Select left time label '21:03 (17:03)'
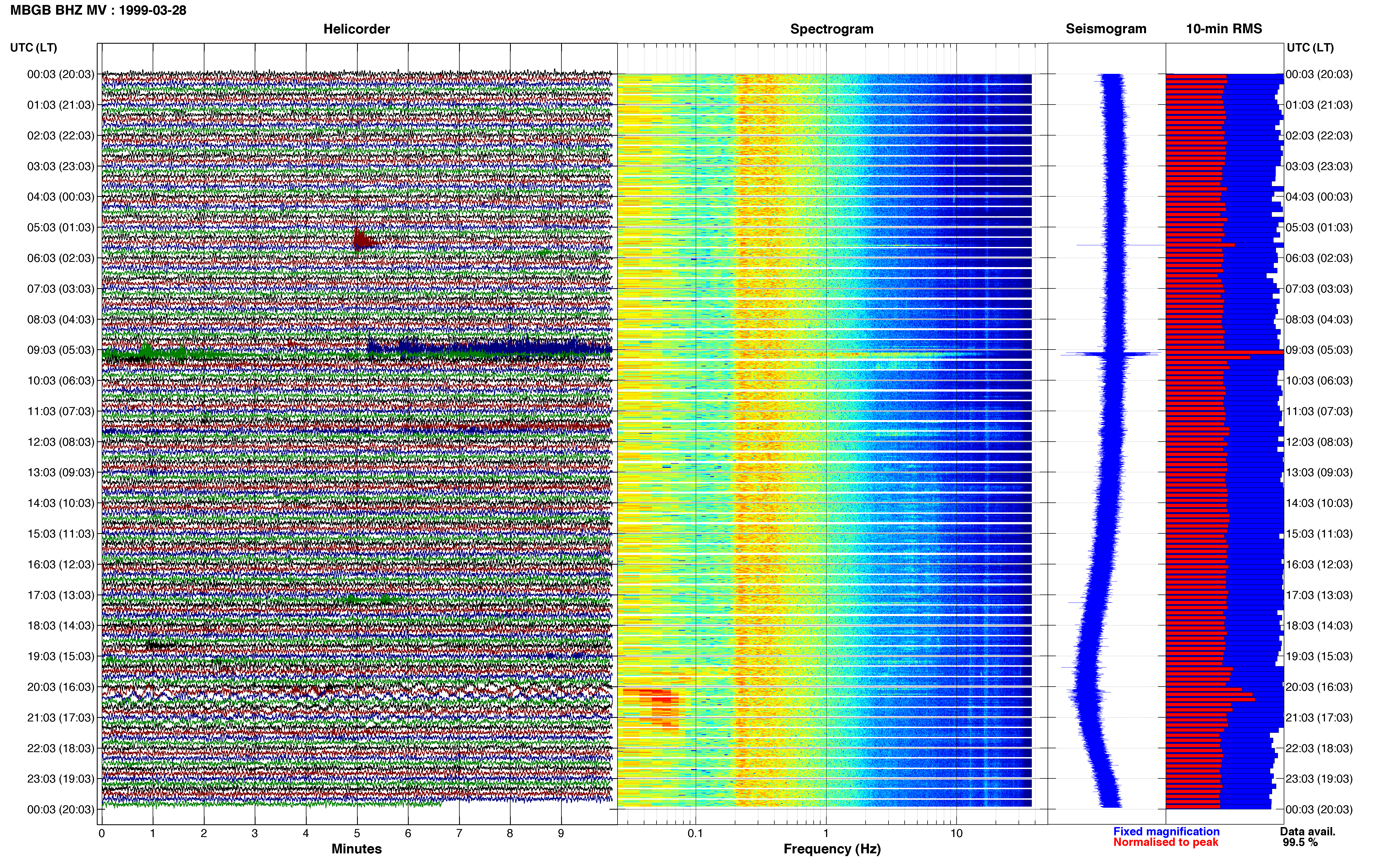The height and width of the screenshot is (868, 1388). (60, 718)
